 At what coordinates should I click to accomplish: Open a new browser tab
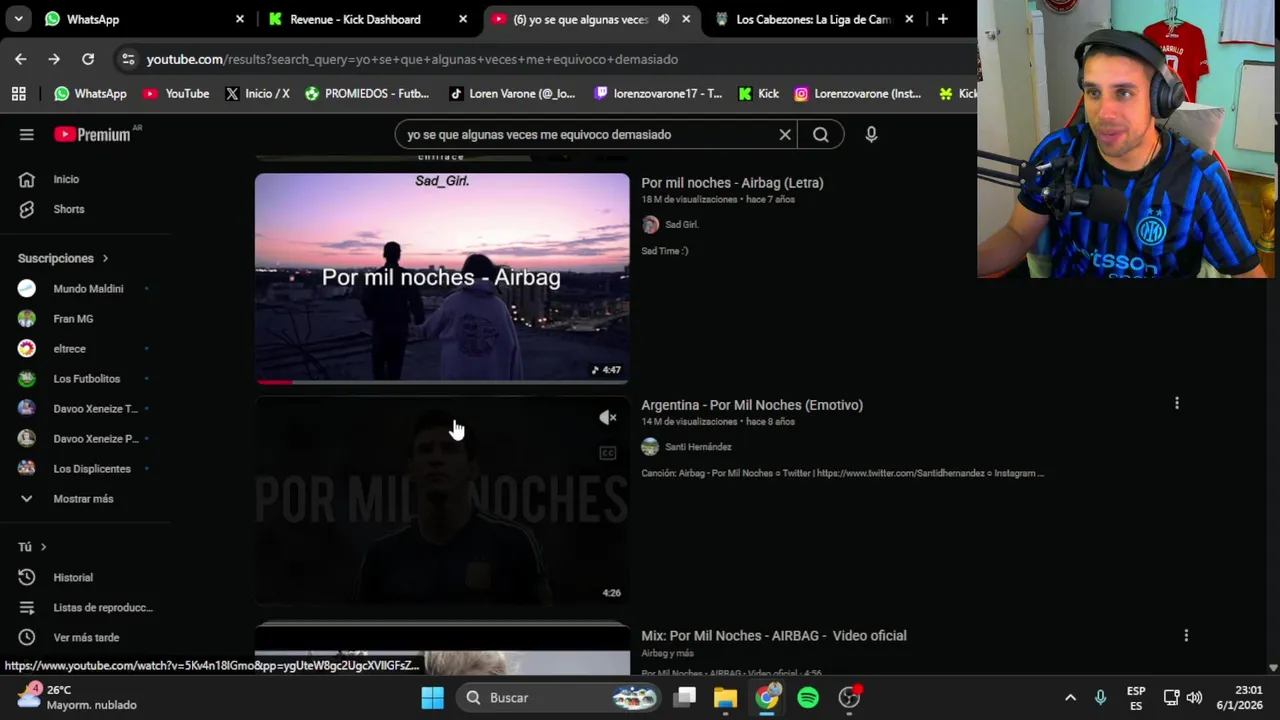coord(942,19)
